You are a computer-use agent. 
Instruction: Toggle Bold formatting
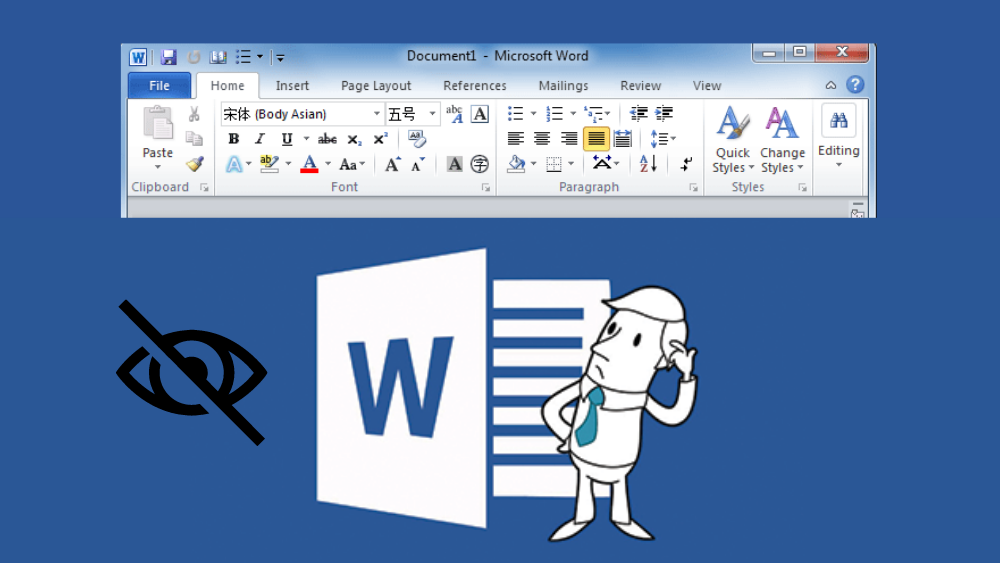tap(234, 139)
